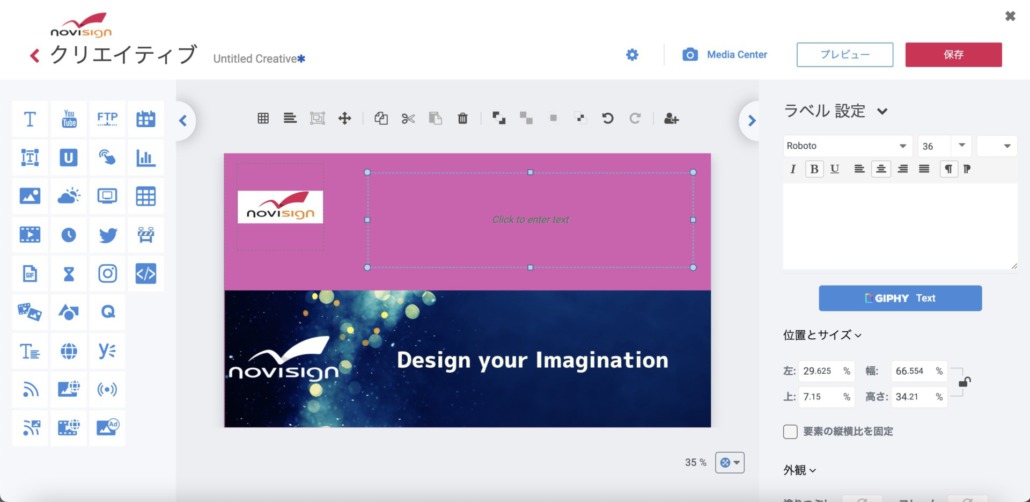Center align the label text
The height and width of the screenshot is (502, 1030).
[881, 169]
